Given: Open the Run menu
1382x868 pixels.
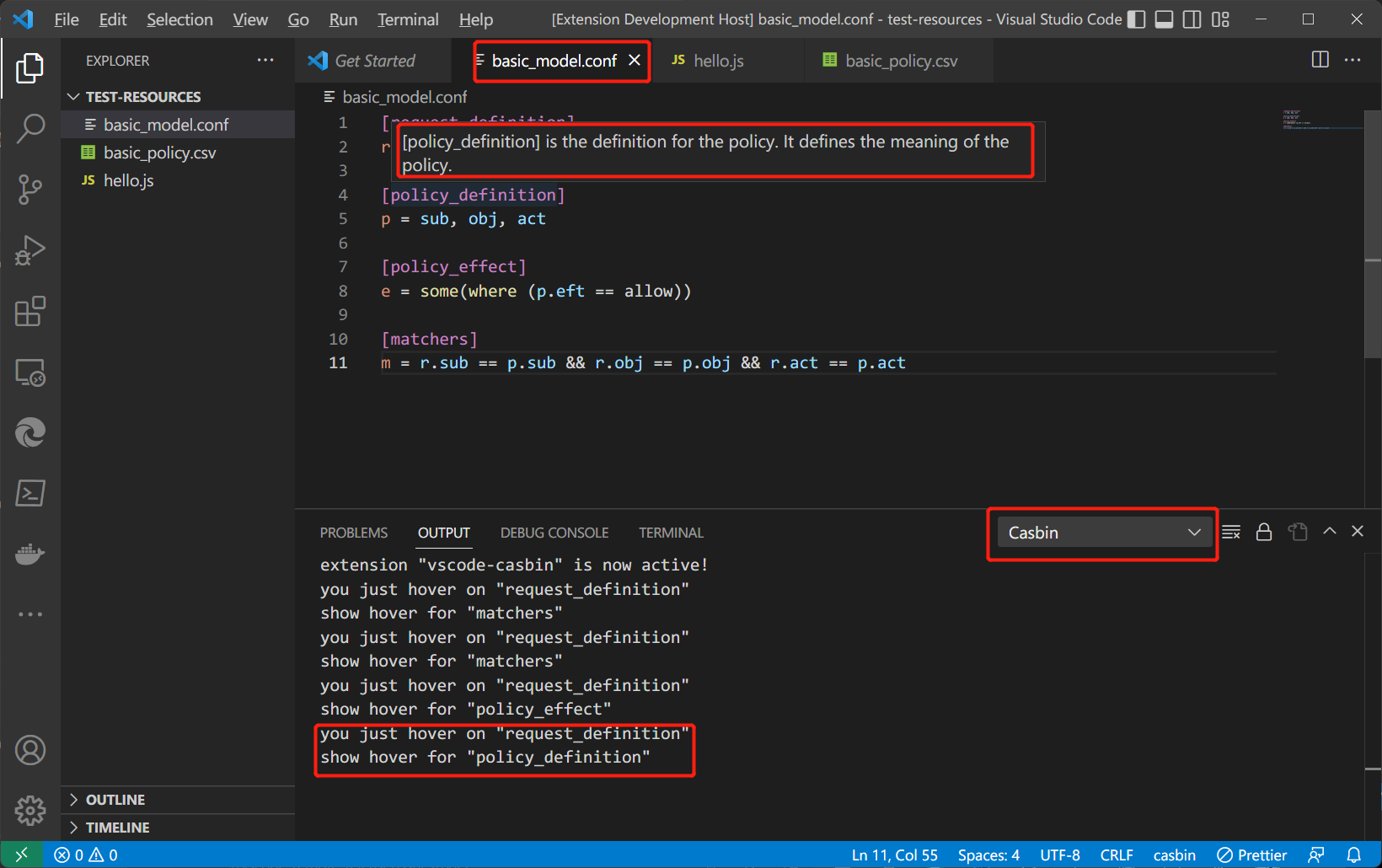Looking at the screenshot, I should tap(343, 19).
